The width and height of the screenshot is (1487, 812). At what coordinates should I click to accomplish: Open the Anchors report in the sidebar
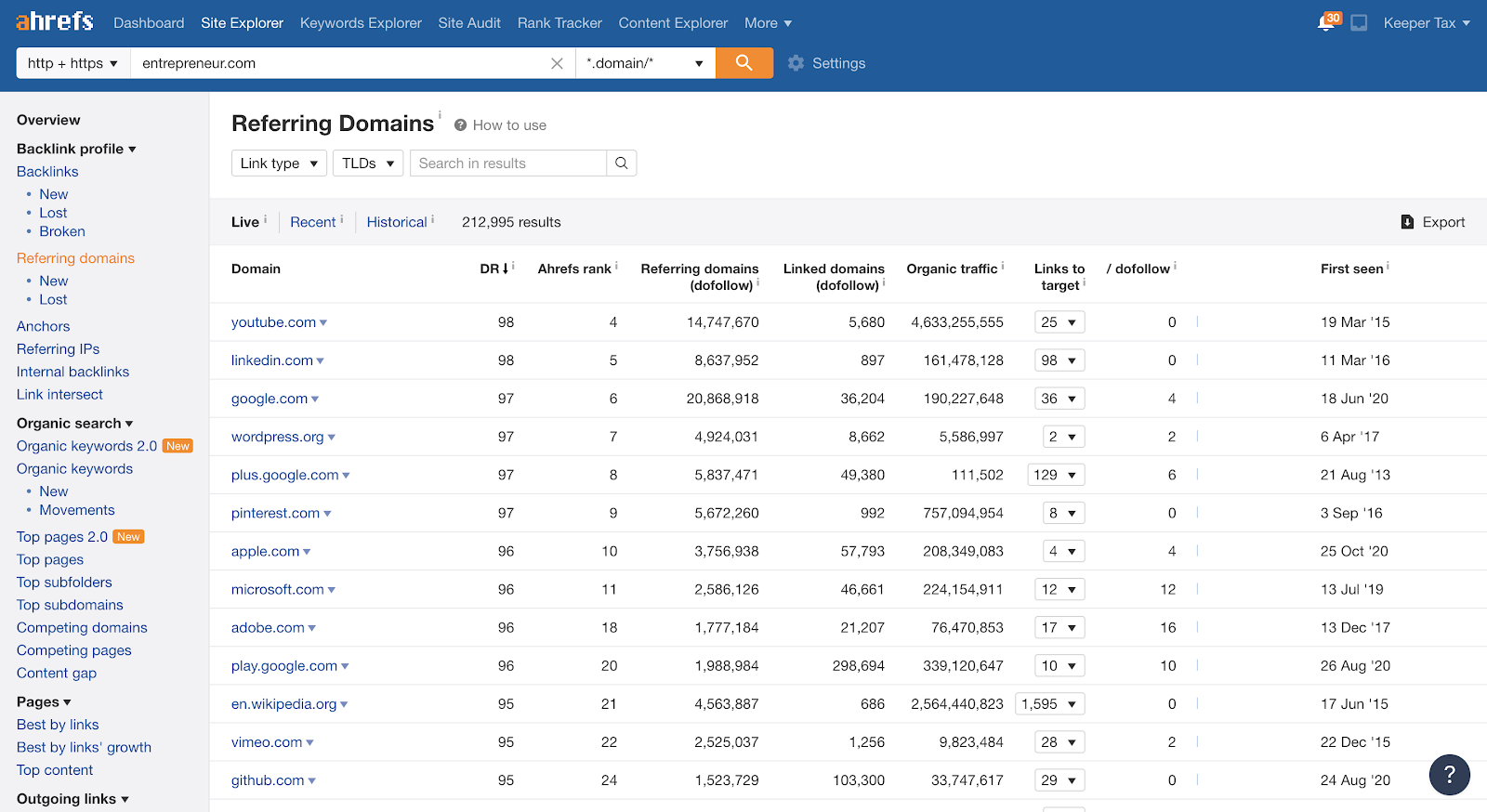pos(44,326)
